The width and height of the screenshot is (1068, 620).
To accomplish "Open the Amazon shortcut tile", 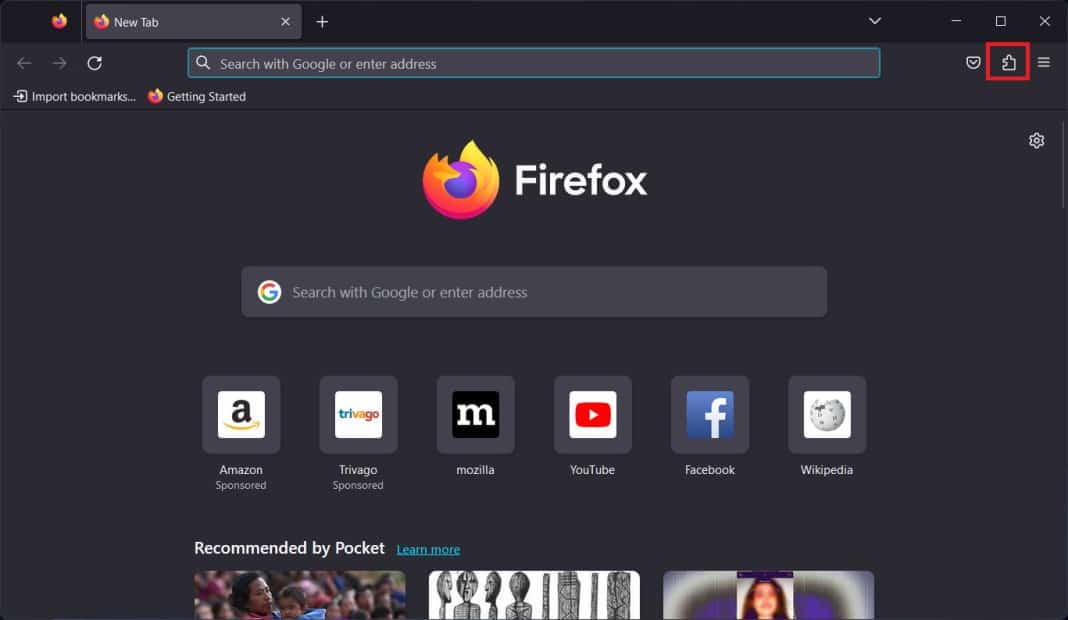I will 241,414.
